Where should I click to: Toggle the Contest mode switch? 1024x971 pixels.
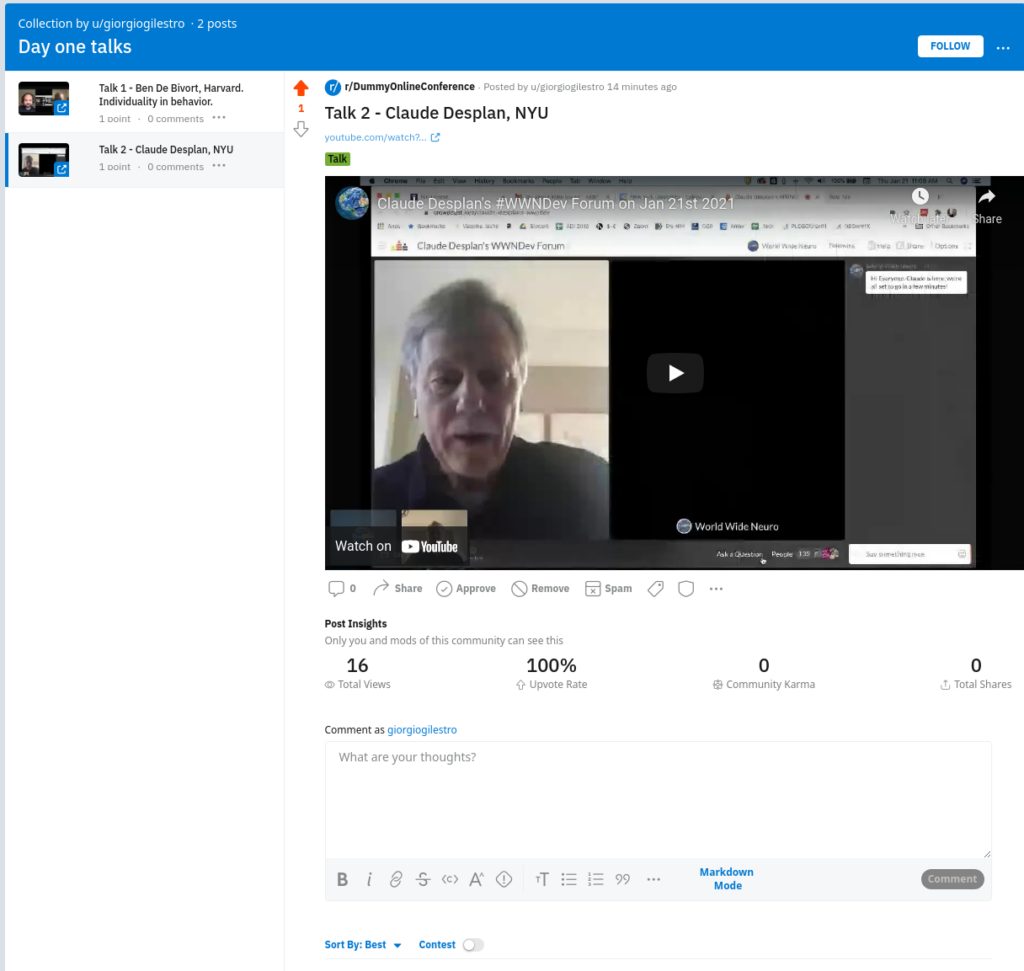(x=473, y=945)
